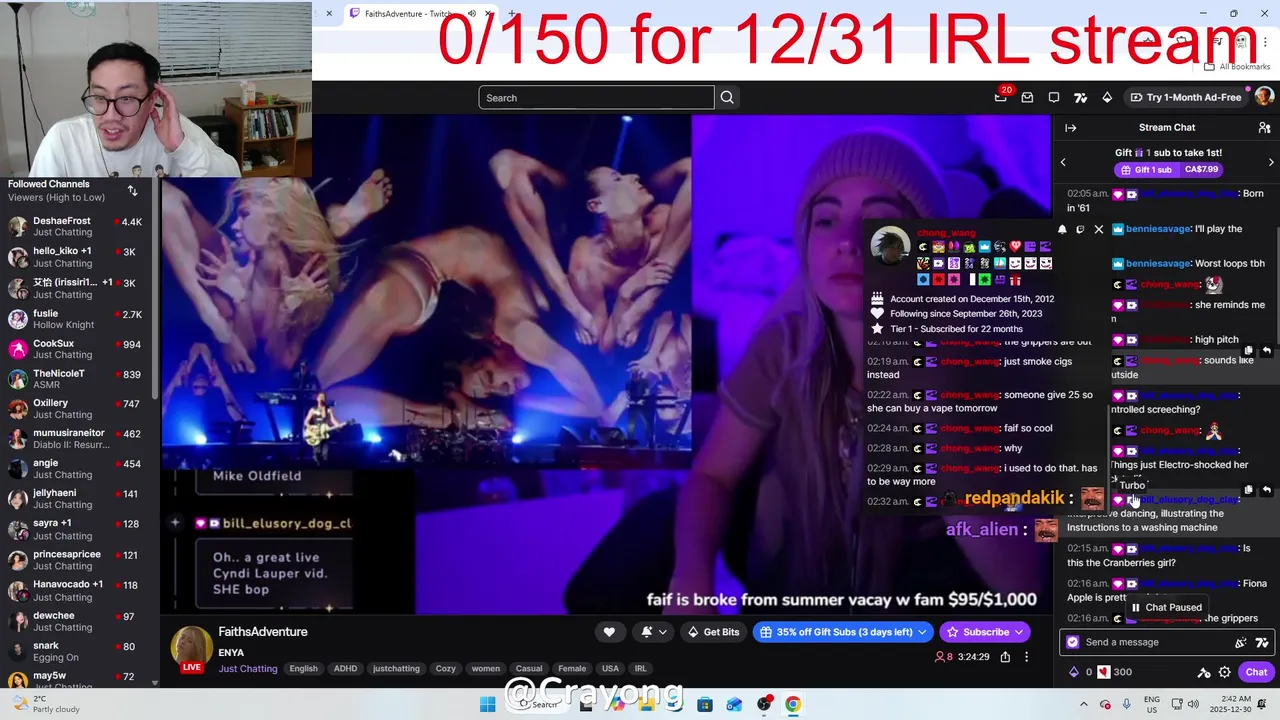Send message with Chat button
Viewport: 1280px width, 720px height.
1256,672
